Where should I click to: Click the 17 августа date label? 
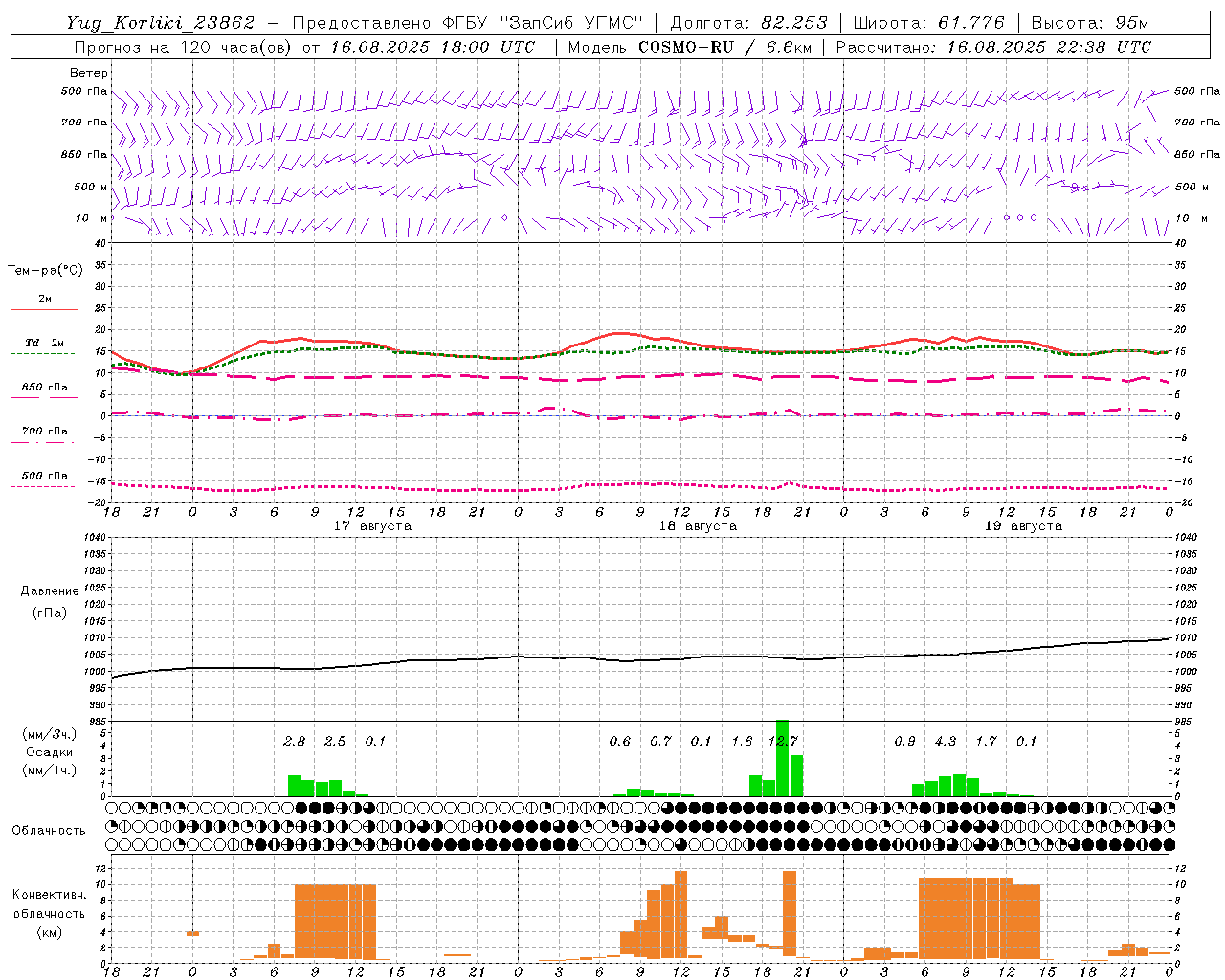click(x=372, y=526)
